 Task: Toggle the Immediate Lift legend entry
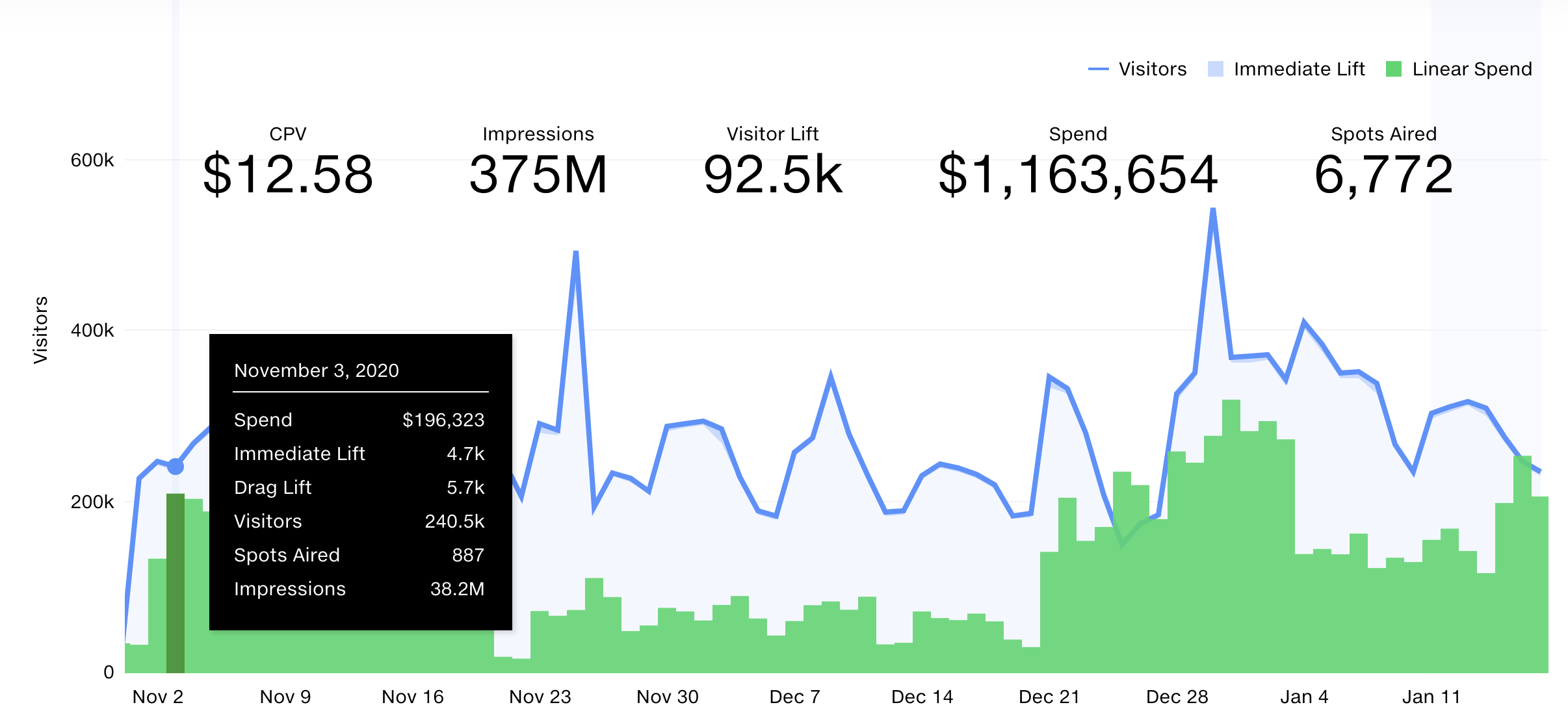1286,69
